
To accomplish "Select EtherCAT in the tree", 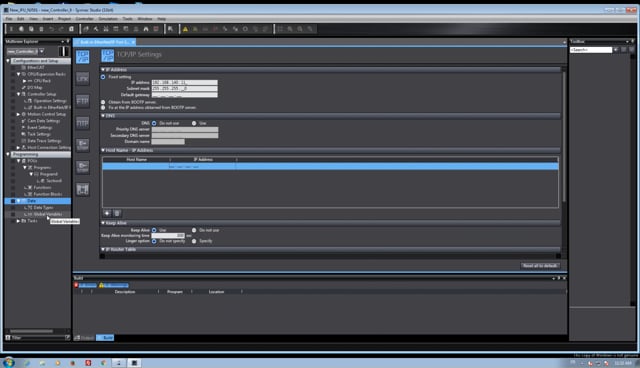I will 36,68.
